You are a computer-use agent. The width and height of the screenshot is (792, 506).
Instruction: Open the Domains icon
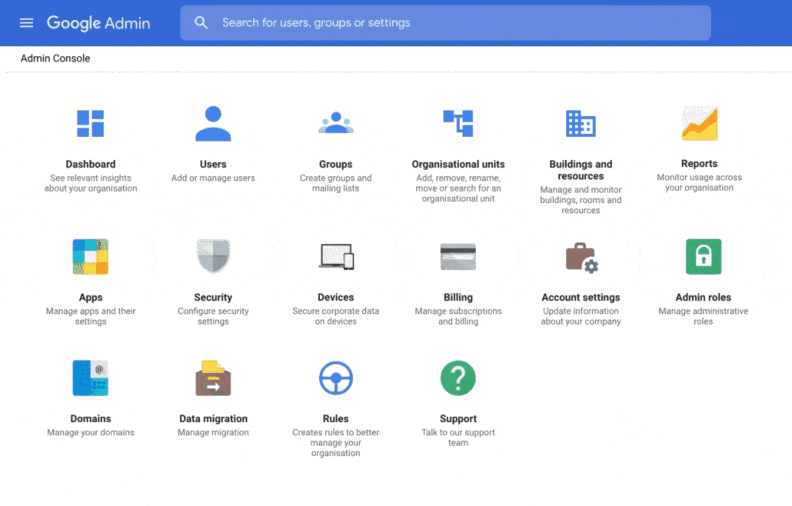pyautogui.click(x=90, y=378)
